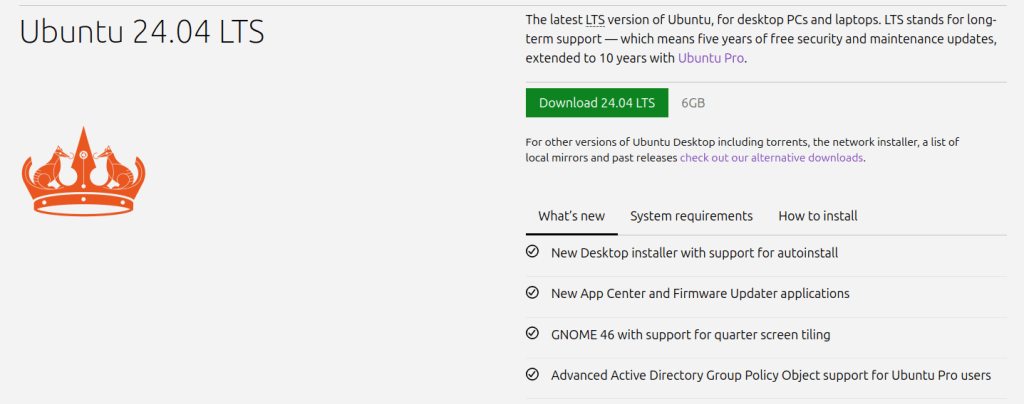
Task: Click the 'latest LTS version of Ubuntu' description paragraph
Action: [760, 38]
